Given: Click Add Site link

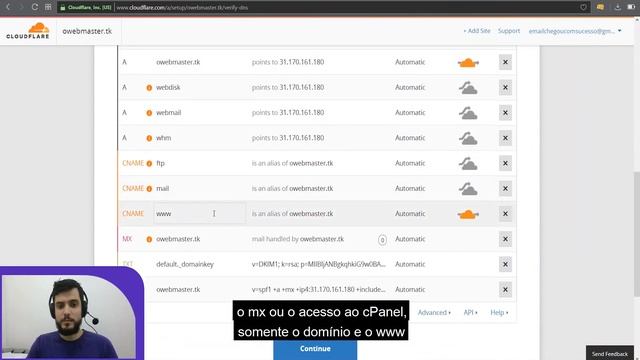Looking at the screenshot, I should click(477, 31).
